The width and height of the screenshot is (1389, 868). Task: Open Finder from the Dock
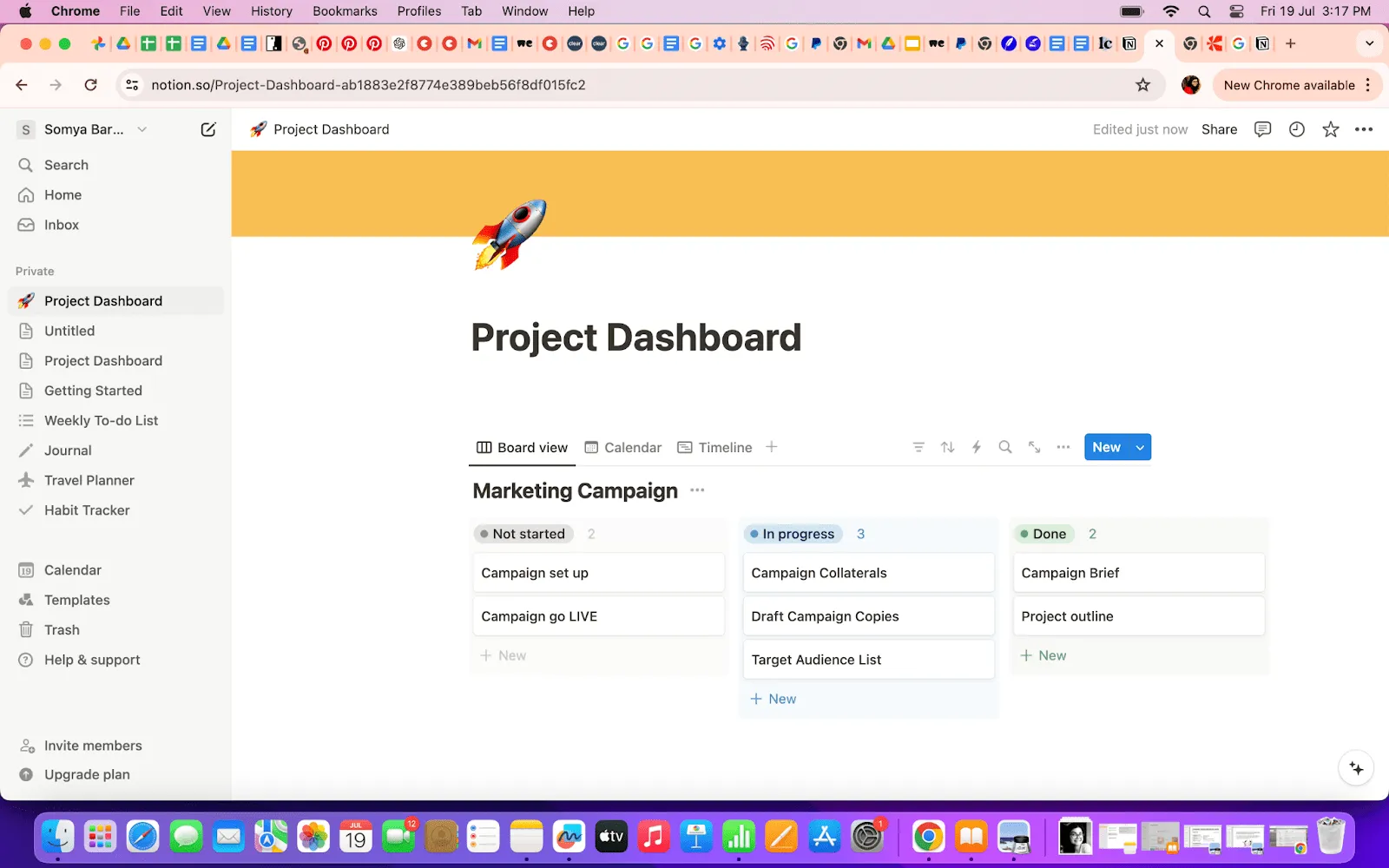click(x=58, y=837)
